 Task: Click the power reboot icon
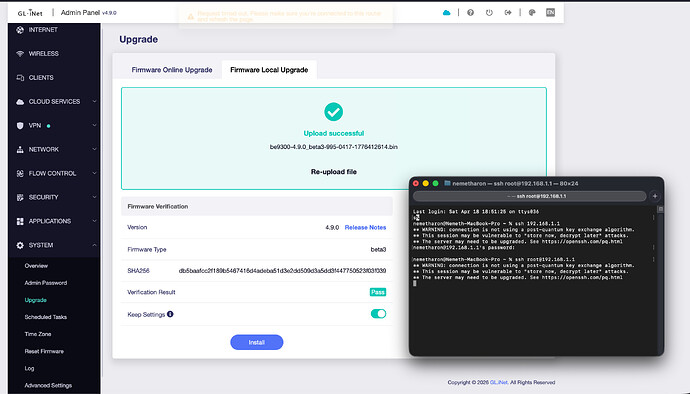pos(489,13)
